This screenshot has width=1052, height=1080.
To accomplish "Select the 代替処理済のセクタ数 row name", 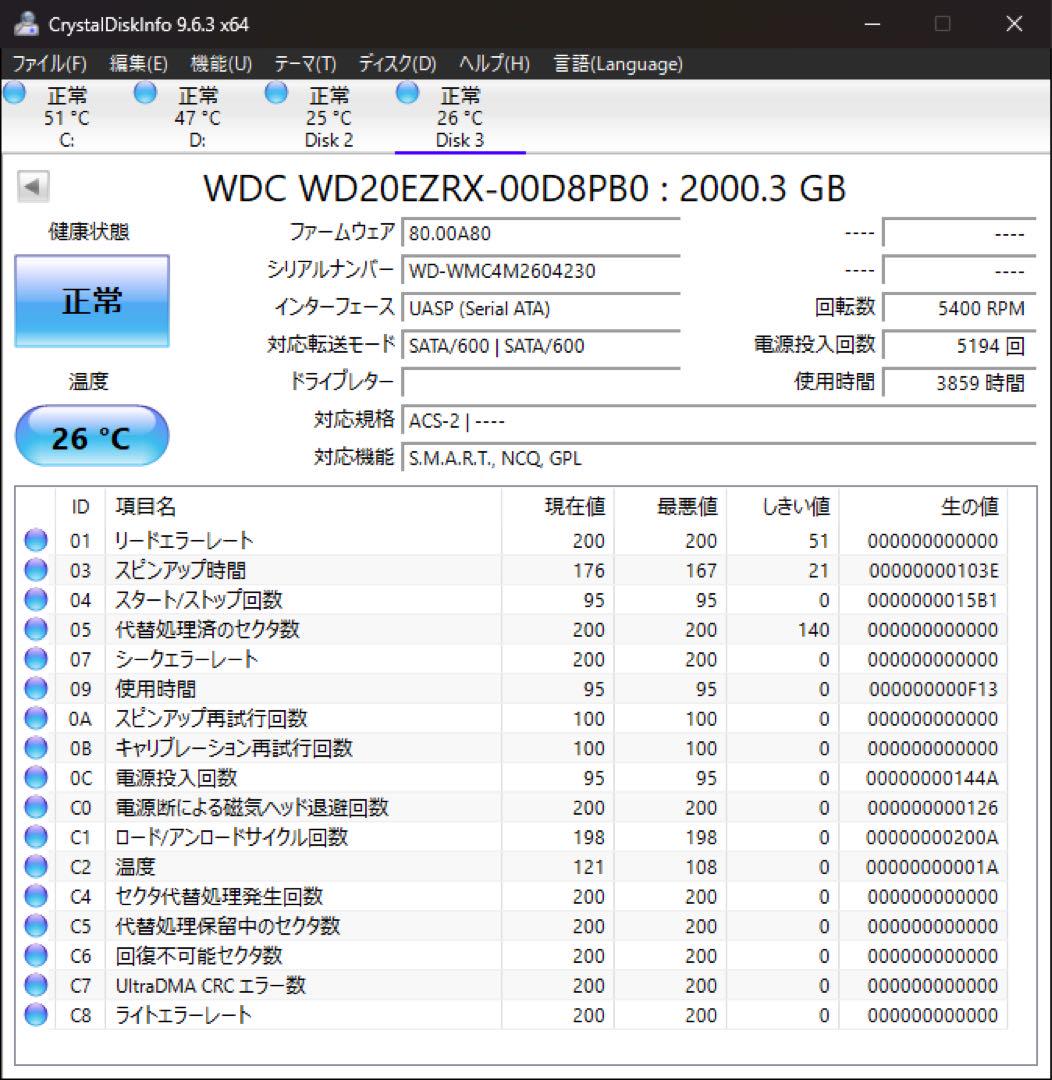I will pyautogui.click(x=207, y=630).
